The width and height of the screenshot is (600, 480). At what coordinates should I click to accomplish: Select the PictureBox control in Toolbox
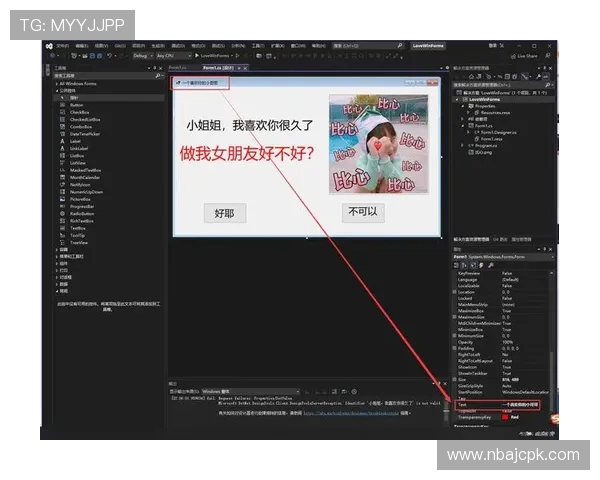(x=80, y=199)
